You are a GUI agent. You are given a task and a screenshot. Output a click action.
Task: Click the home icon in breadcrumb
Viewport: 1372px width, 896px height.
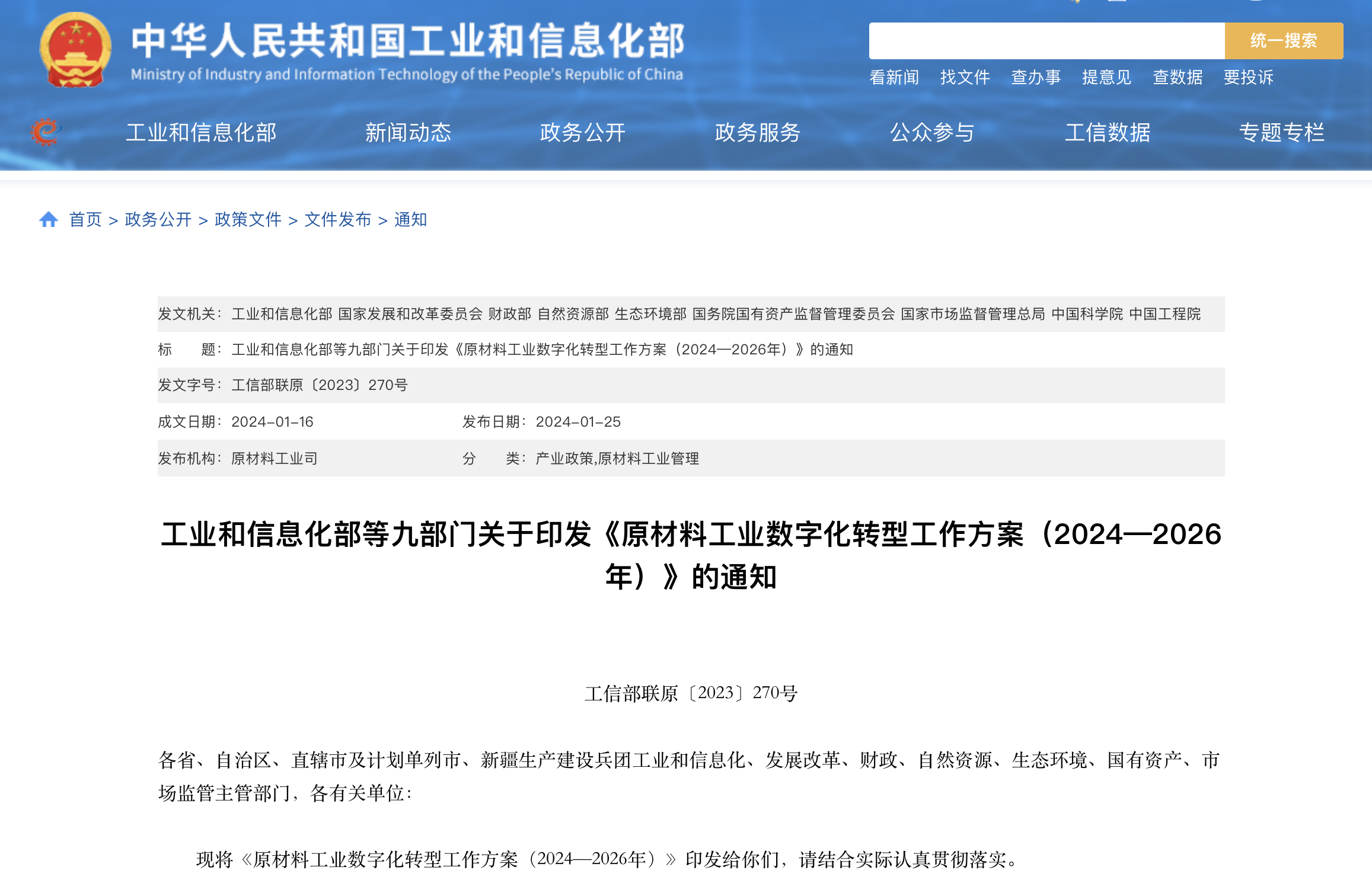[x=49, y=220]
